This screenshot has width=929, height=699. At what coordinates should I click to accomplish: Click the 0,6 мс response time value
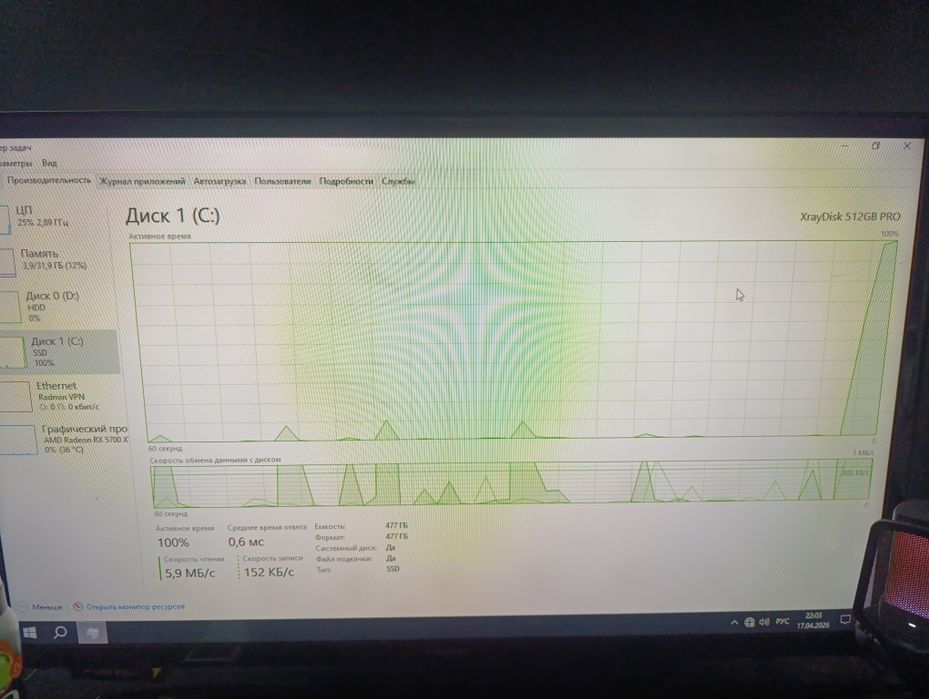(x=246, y=542)
